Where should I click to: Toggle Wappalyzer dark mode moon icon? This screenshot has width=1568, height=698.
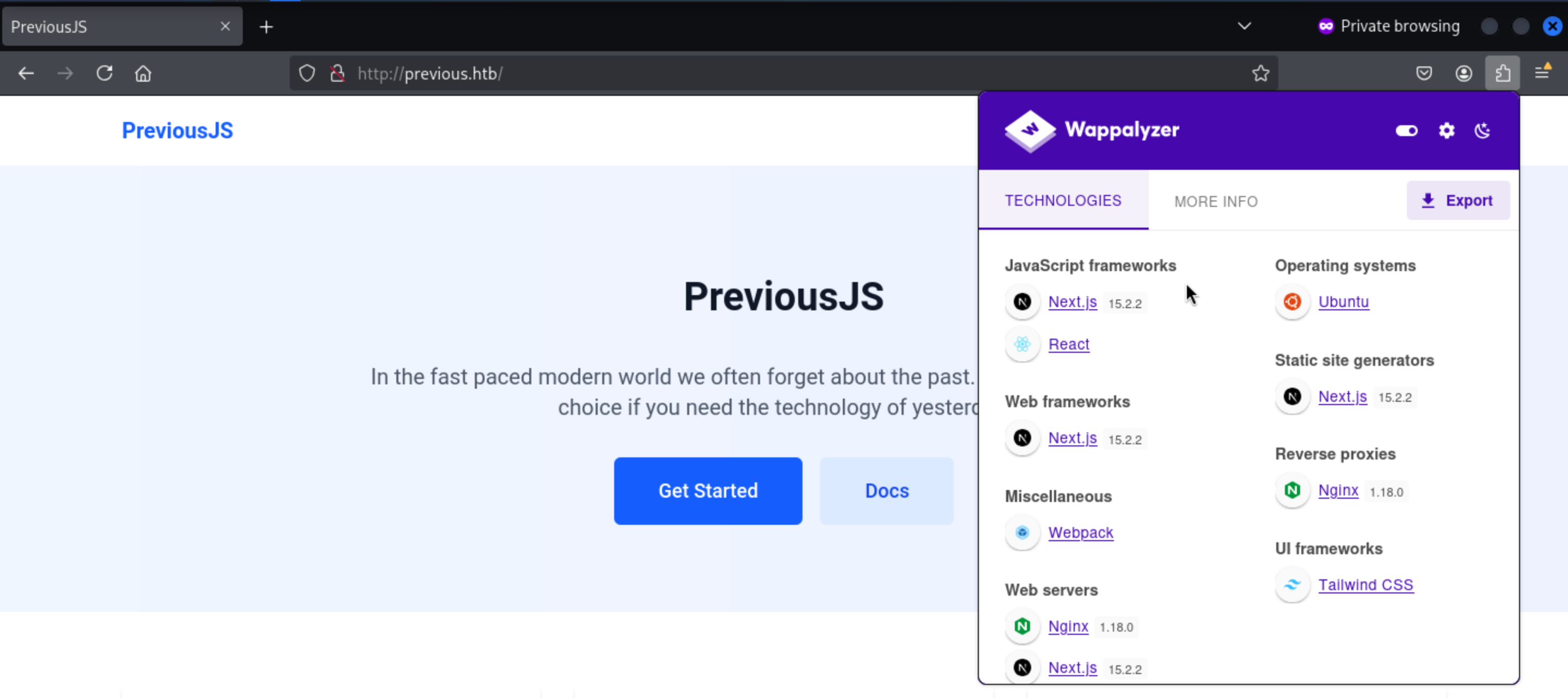click(x=1482, y=130)
